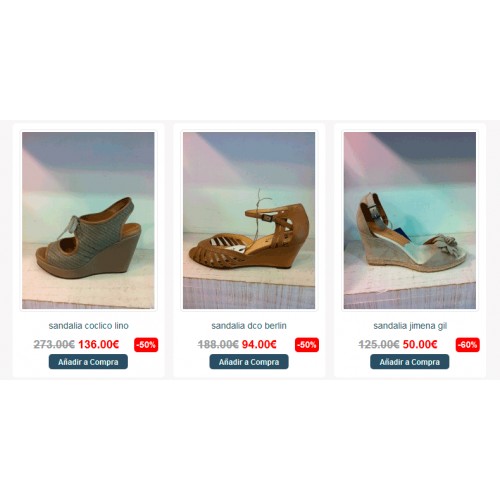Click the sandalia jimena gil title link

[410, 326]
